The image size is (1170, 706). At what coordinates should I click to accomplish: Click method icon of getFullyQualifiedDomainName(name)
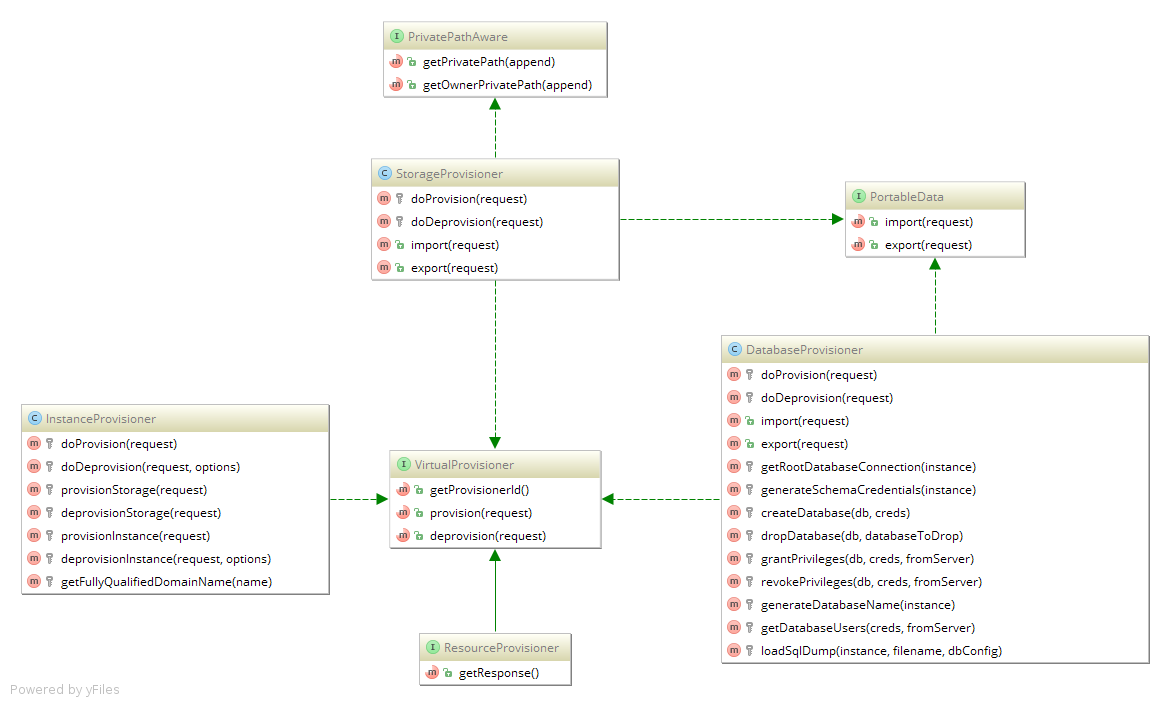click(x=34, y=581)
